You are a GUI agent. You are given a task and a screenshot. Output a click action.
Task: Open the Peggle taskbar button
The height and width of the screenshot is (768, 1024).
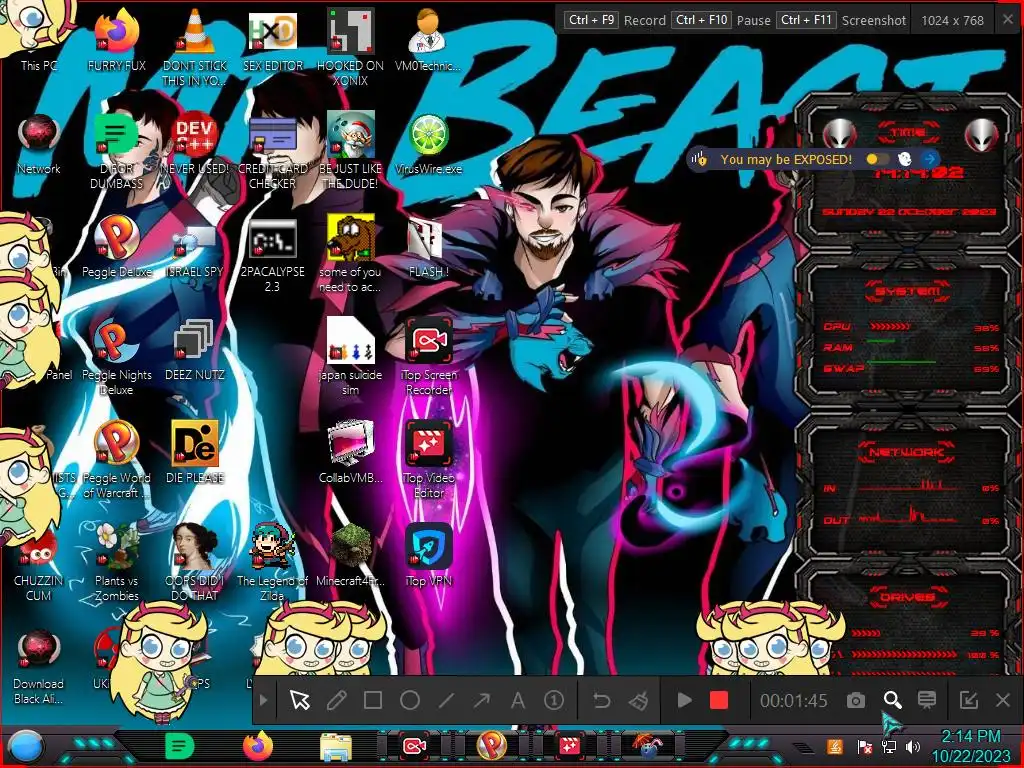point(491,746)
